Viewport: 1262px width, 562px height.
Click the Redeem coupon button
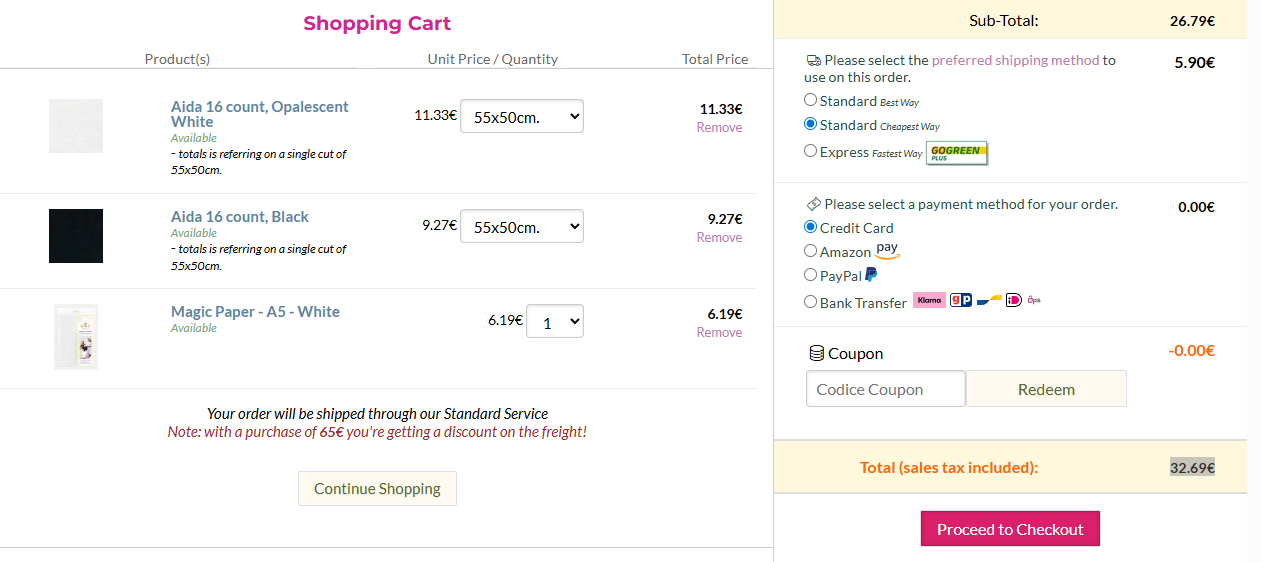(x=1046, y=389)
